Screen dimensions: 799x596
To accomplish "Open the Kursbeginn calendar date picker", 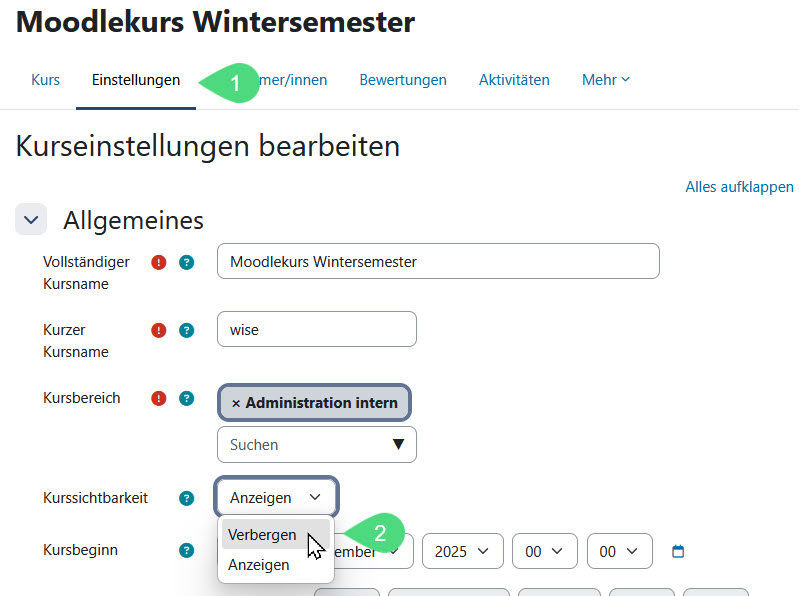I will [678, 551].
